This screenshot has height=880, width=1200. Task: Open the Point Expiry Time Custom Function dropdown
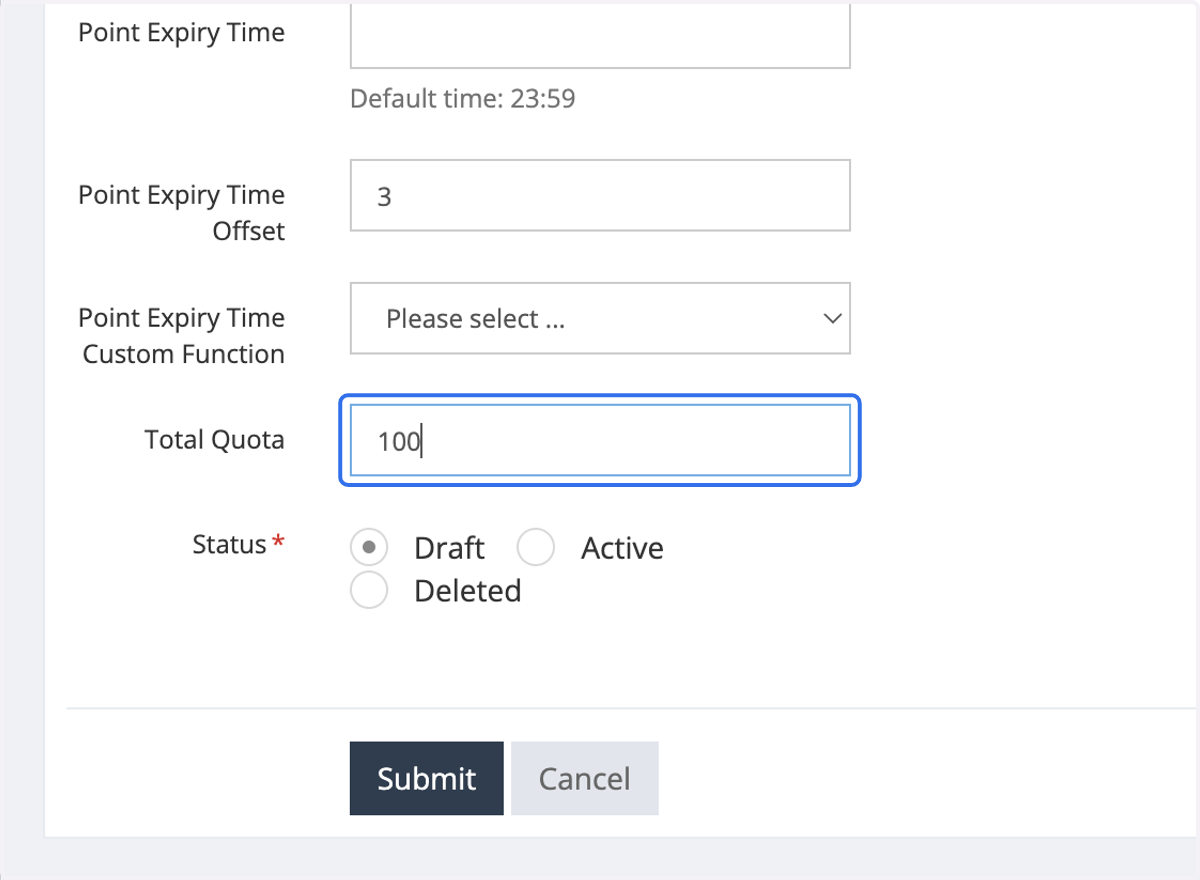pyautogui.click(x=600, y=318)
